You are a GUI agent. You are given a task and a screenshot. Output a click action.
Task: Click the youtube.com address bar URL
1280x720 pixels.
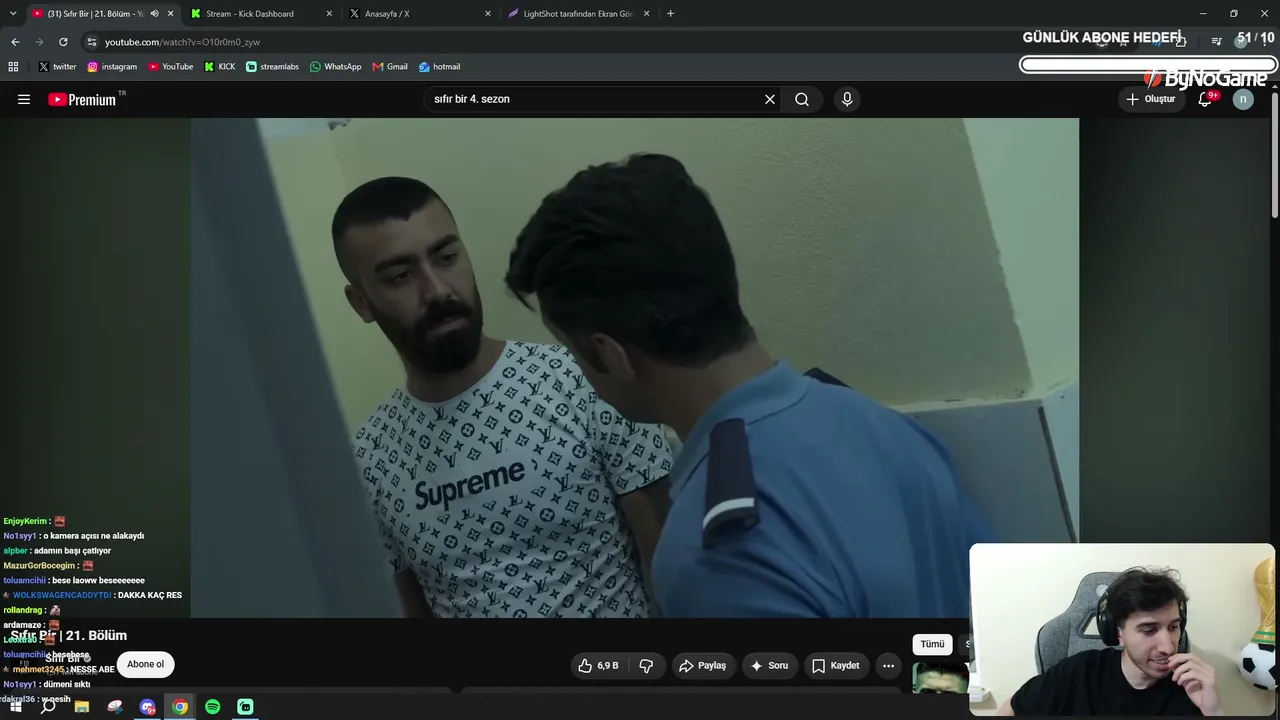(182, 42)
